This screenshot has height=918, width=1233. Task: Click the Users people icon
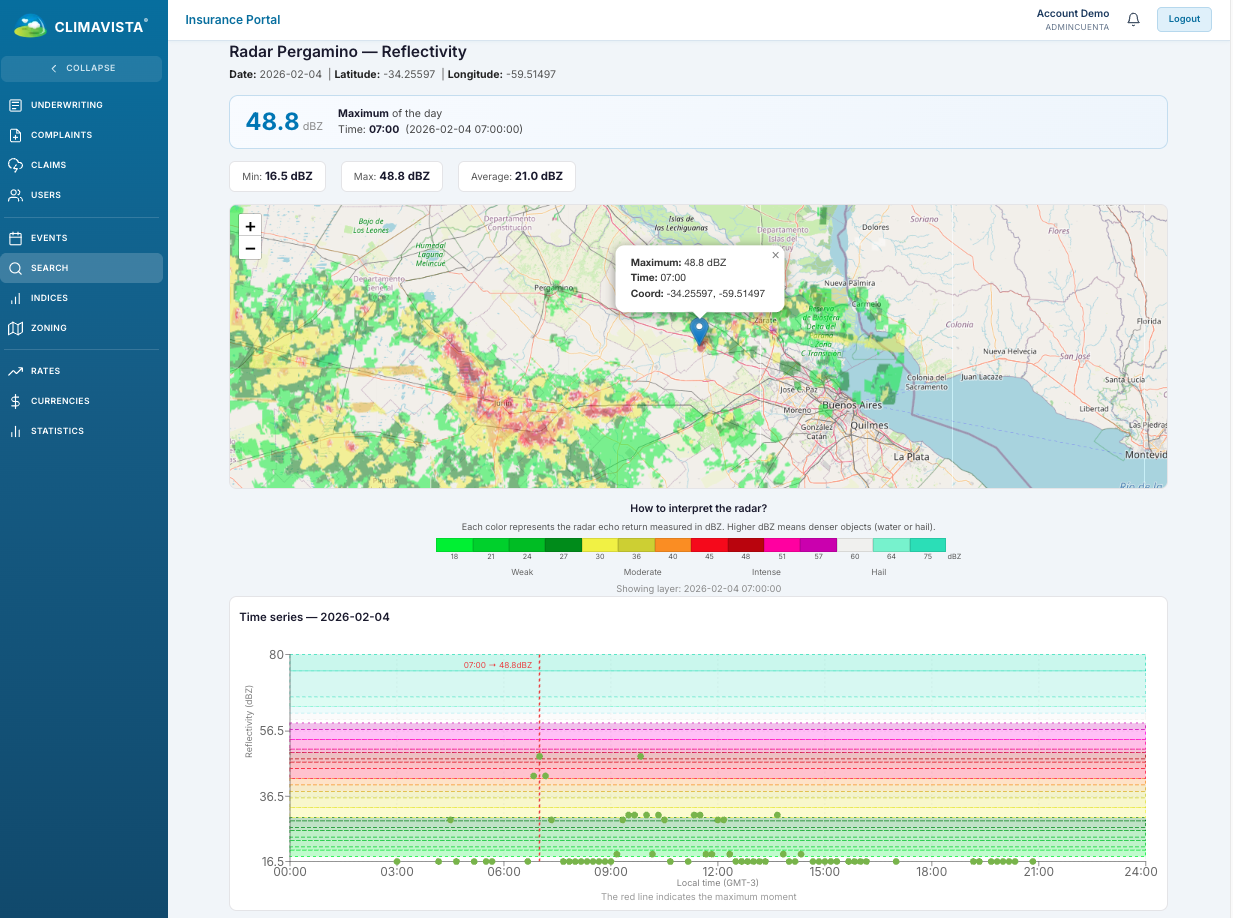coord(15,195)
